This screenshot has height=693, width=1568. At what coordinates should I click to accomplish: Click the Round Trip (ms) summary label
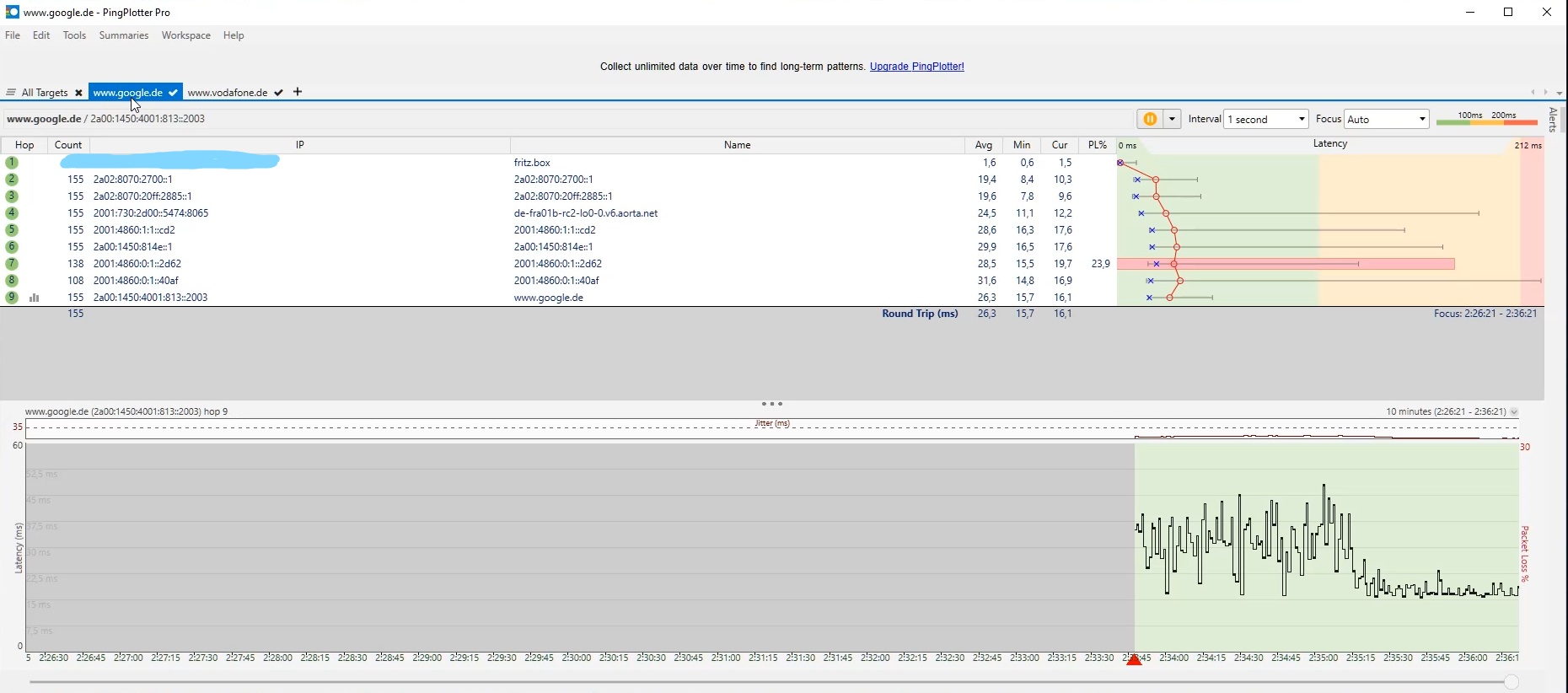tap(920, 314)
